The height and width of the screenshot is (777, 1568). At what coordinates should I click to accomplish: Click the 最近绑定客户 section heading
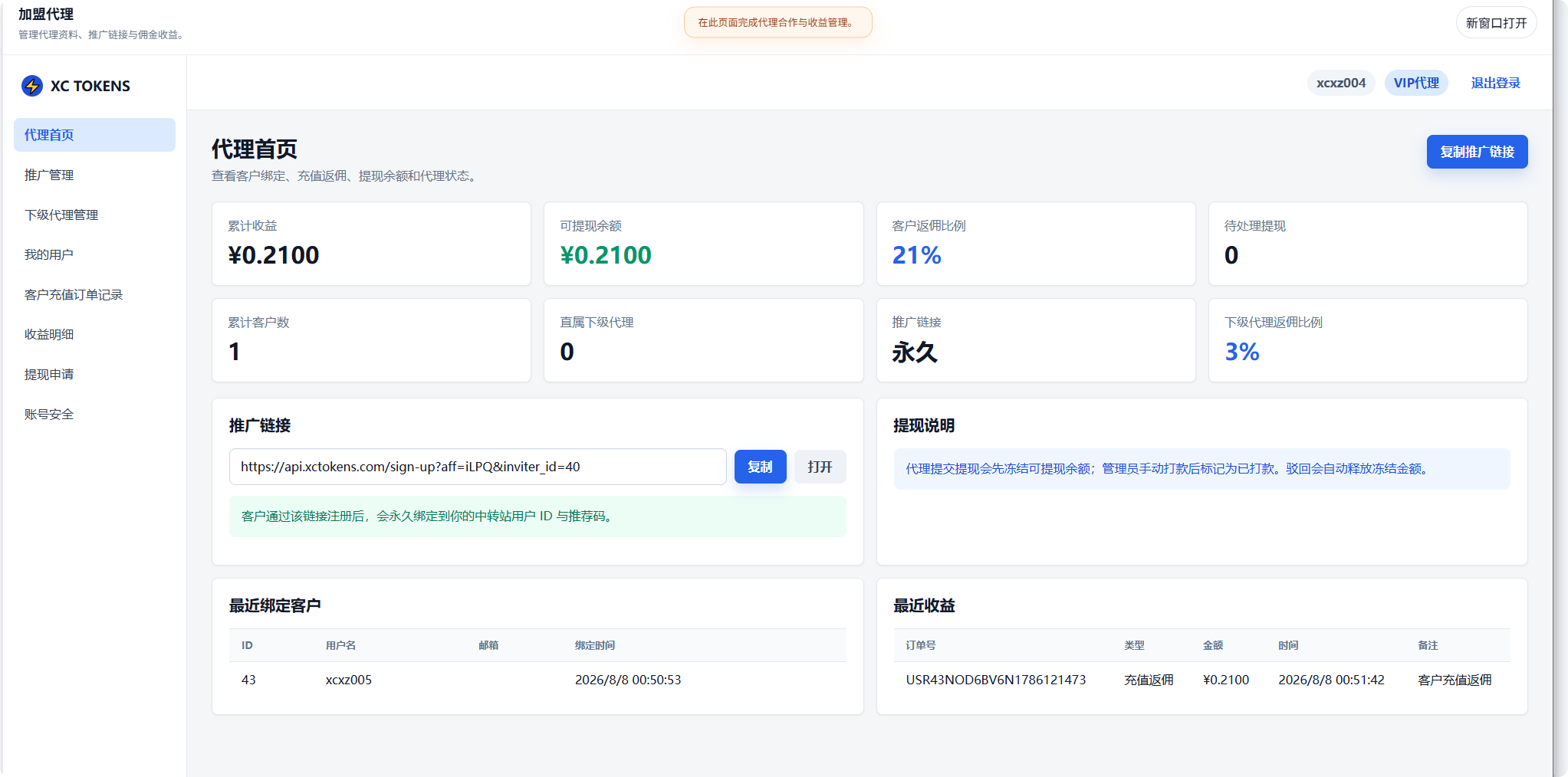[275, 605]
